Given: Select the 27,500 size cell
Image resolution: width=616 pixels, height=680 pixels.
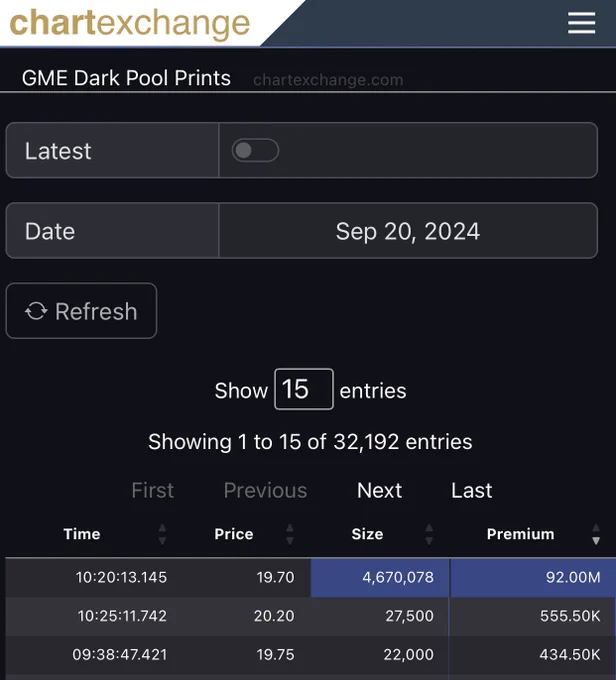Looking at the screenshot, I should pos(380,616).
